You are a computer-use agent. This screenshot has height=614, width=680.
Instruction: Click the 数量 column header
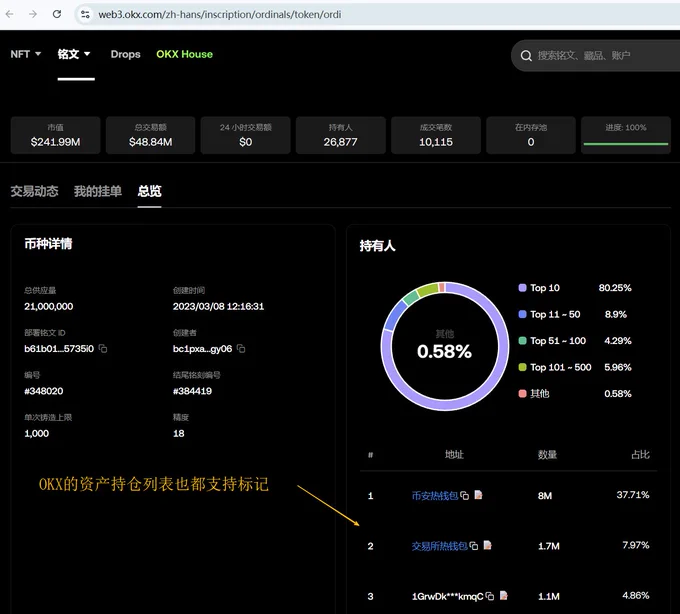(x=547, y=454)
